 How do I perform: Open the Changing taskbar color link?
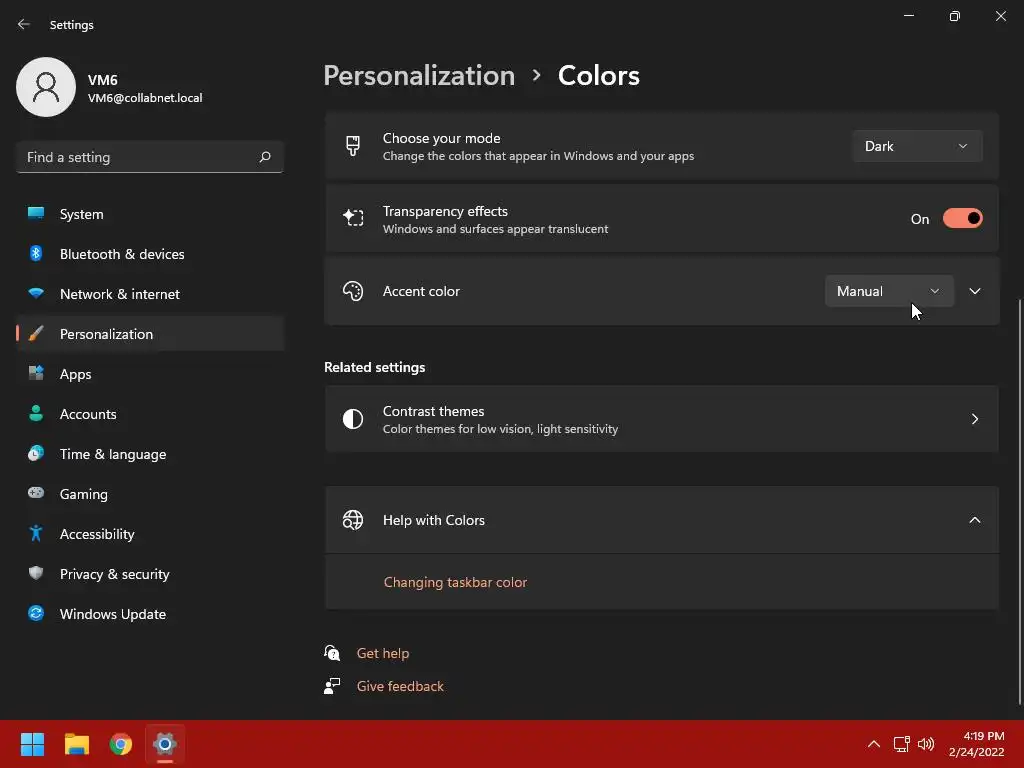tap(455, 582)
